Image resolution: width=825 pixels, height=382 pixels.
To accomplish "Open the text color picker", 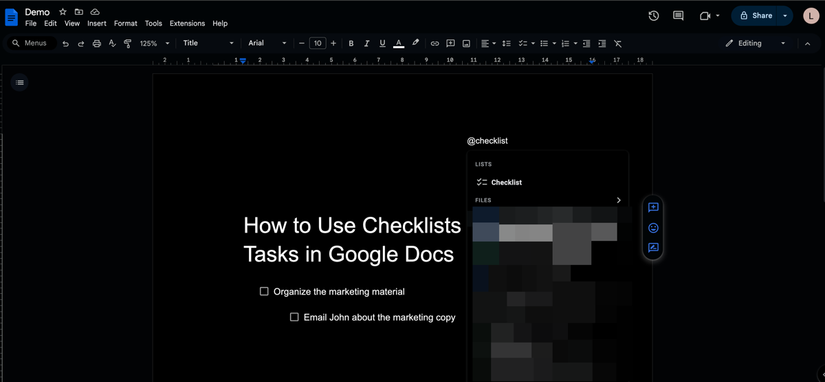I will 399,43.
